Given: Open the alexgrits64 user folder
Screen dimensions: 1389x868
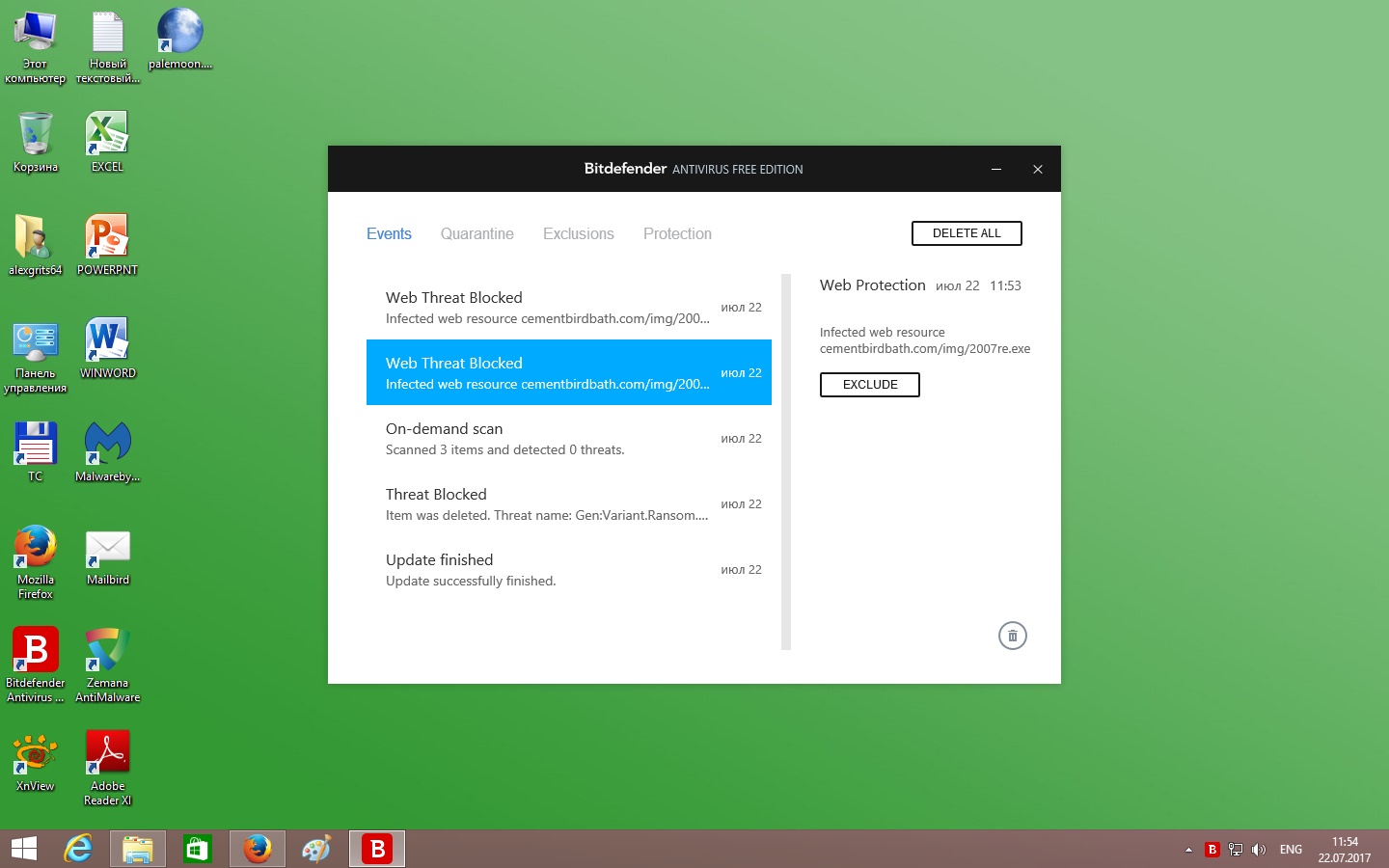Looking at the screenshot, I should coord(35,246).
